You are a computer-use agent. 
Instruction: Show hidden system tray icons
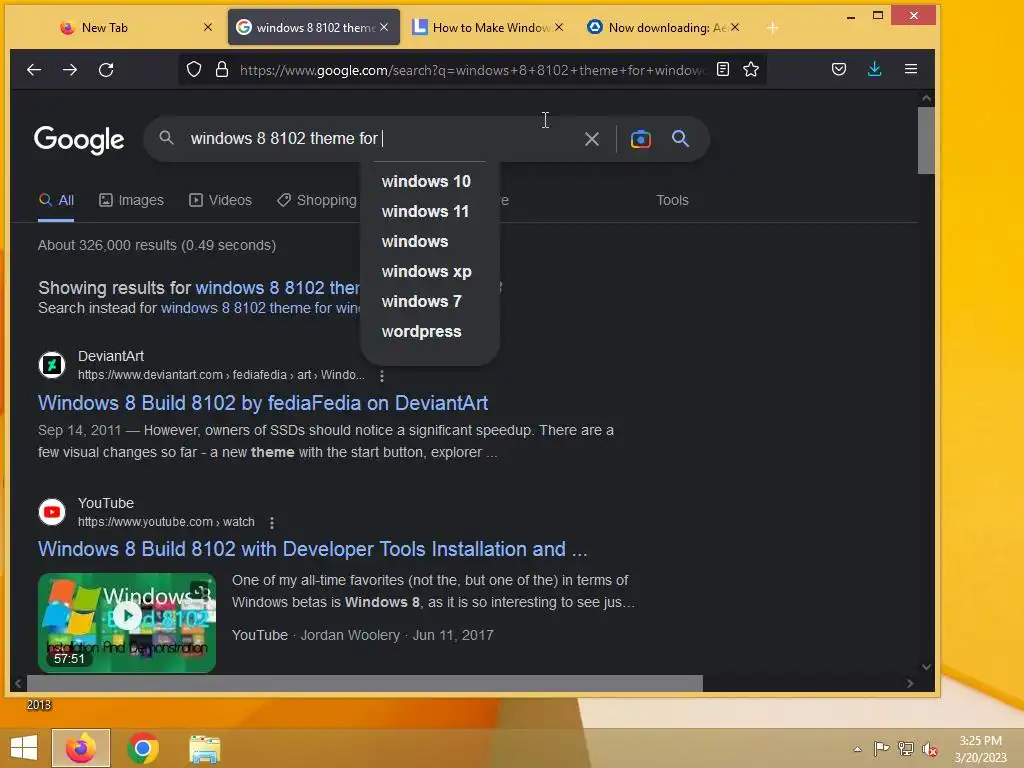point(857,749)
